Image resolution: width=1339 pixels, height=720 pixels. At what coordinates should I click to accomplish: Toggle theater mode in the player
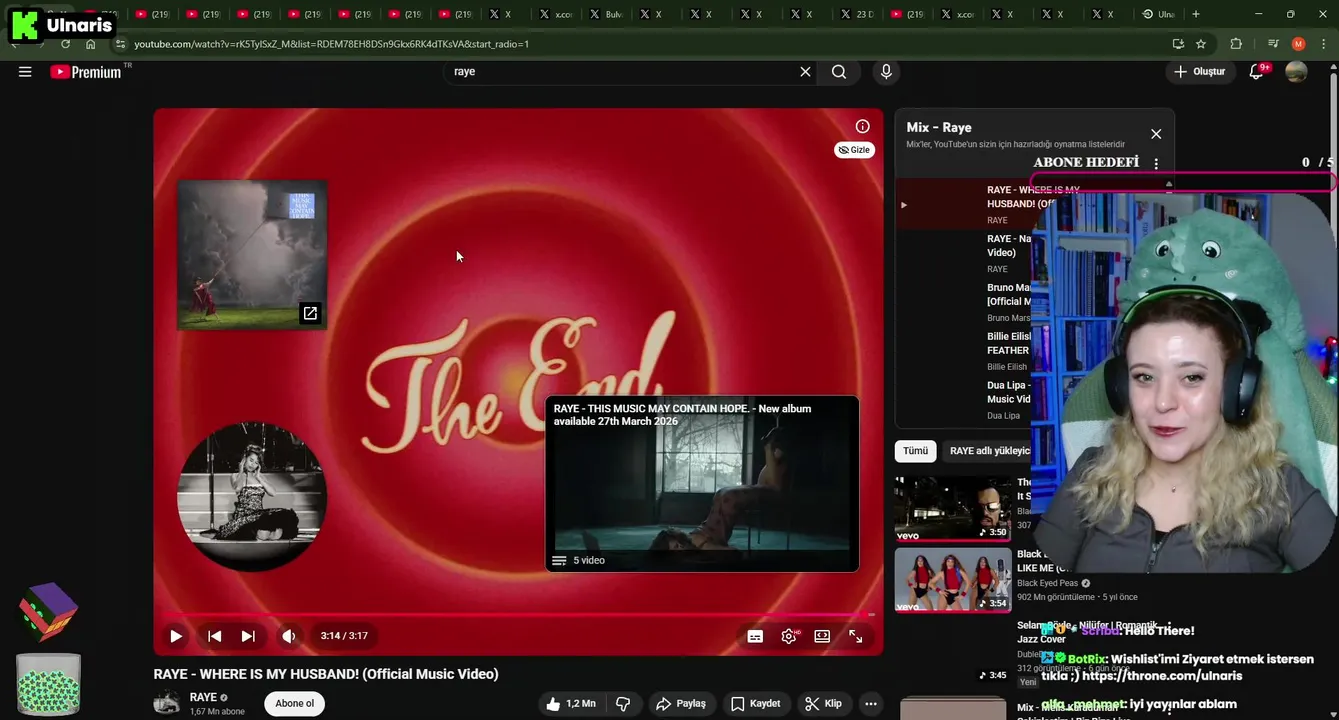(822, 636)
